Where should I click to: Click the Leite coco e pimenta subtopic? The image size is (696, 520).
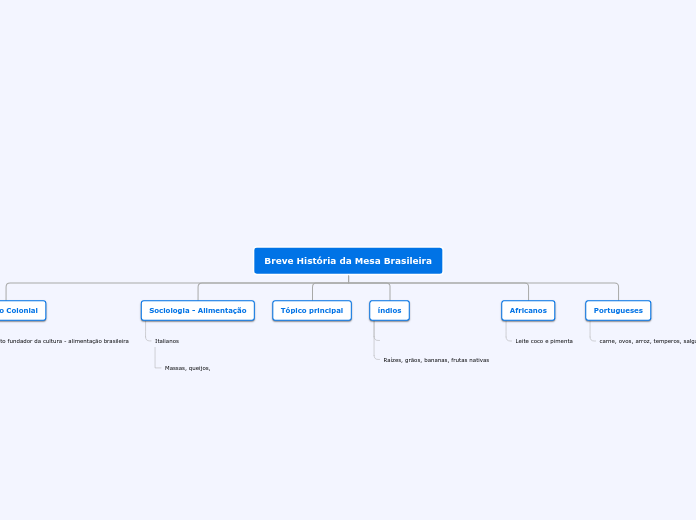544,341
